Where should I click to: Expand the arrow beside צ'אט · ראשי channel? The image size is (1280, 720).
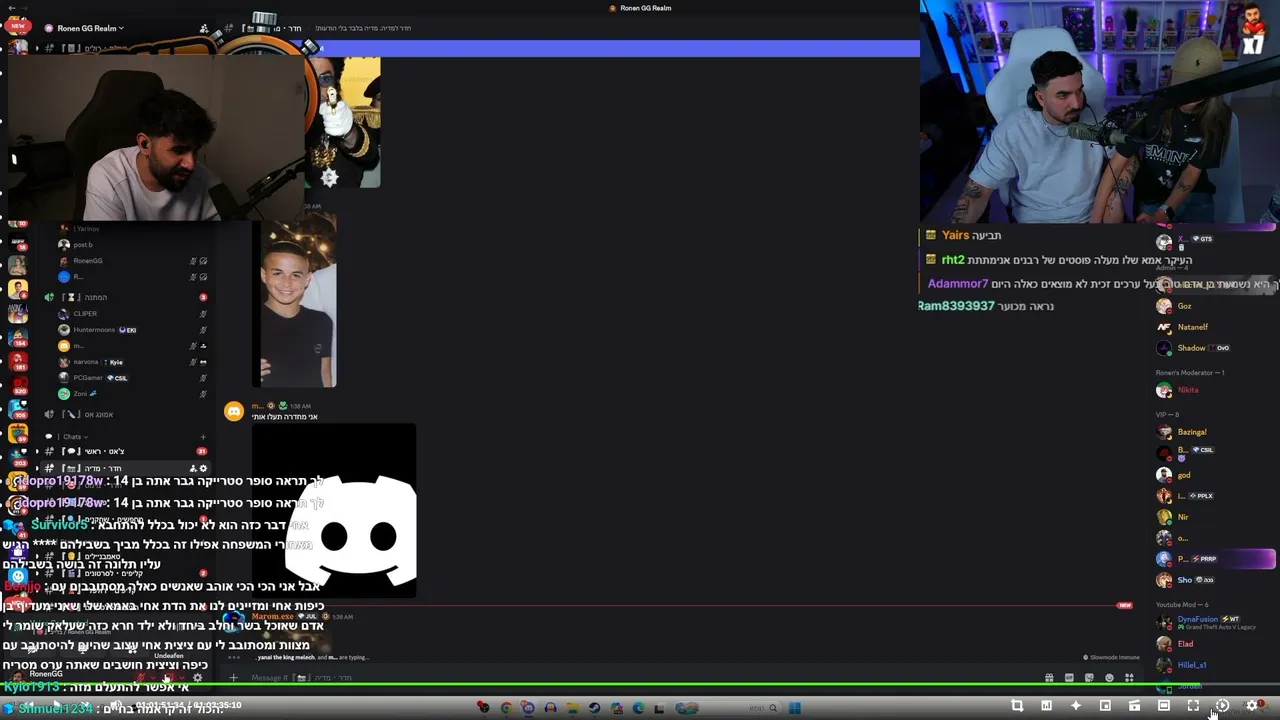37,452
